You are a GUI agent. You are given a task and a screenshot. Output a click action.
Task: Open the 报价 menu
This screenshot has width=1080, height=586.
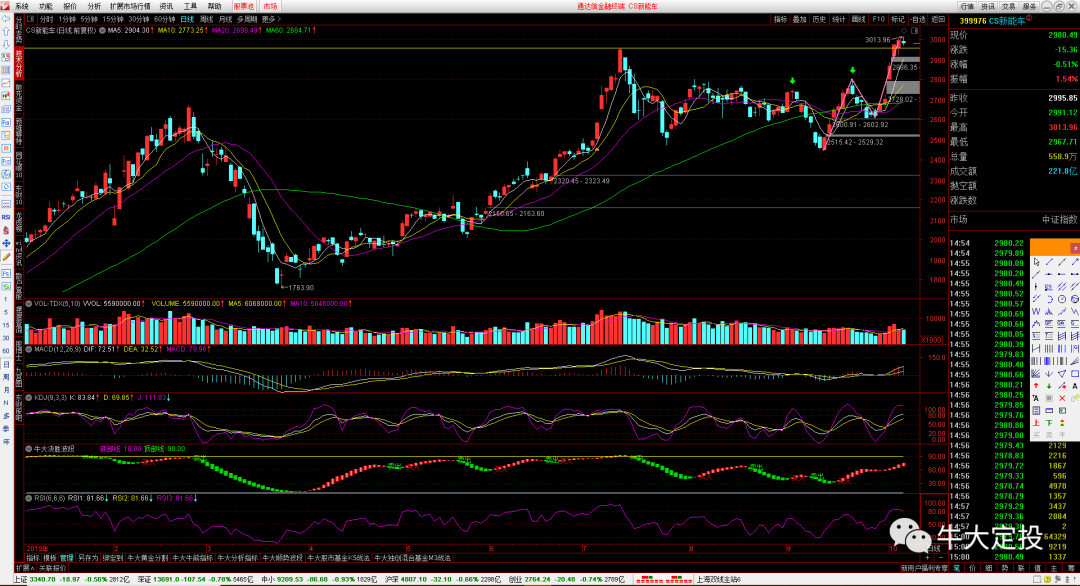[70, 6]
